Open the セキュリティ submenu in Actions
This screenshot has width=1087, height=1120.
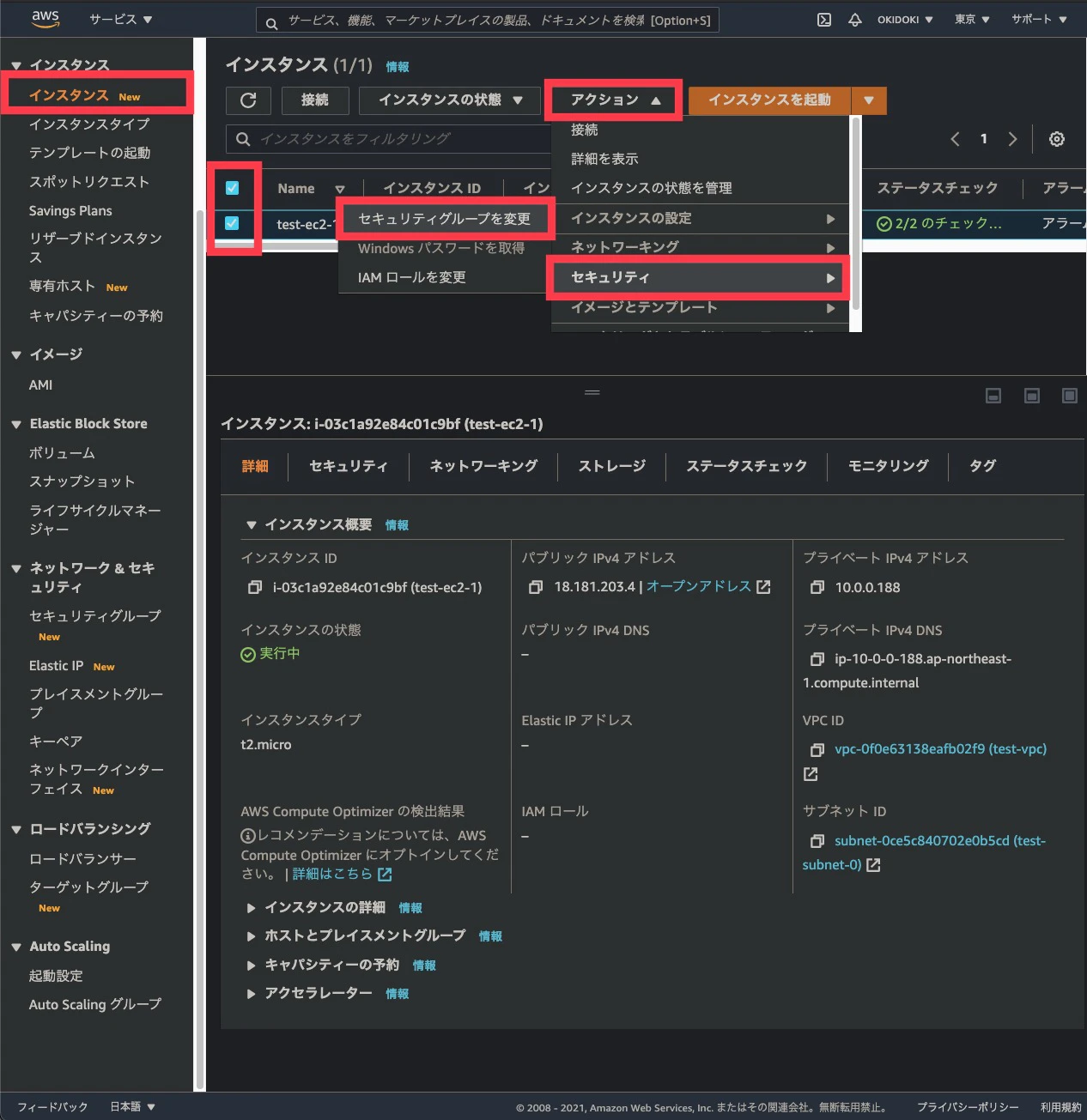point(700,278)
